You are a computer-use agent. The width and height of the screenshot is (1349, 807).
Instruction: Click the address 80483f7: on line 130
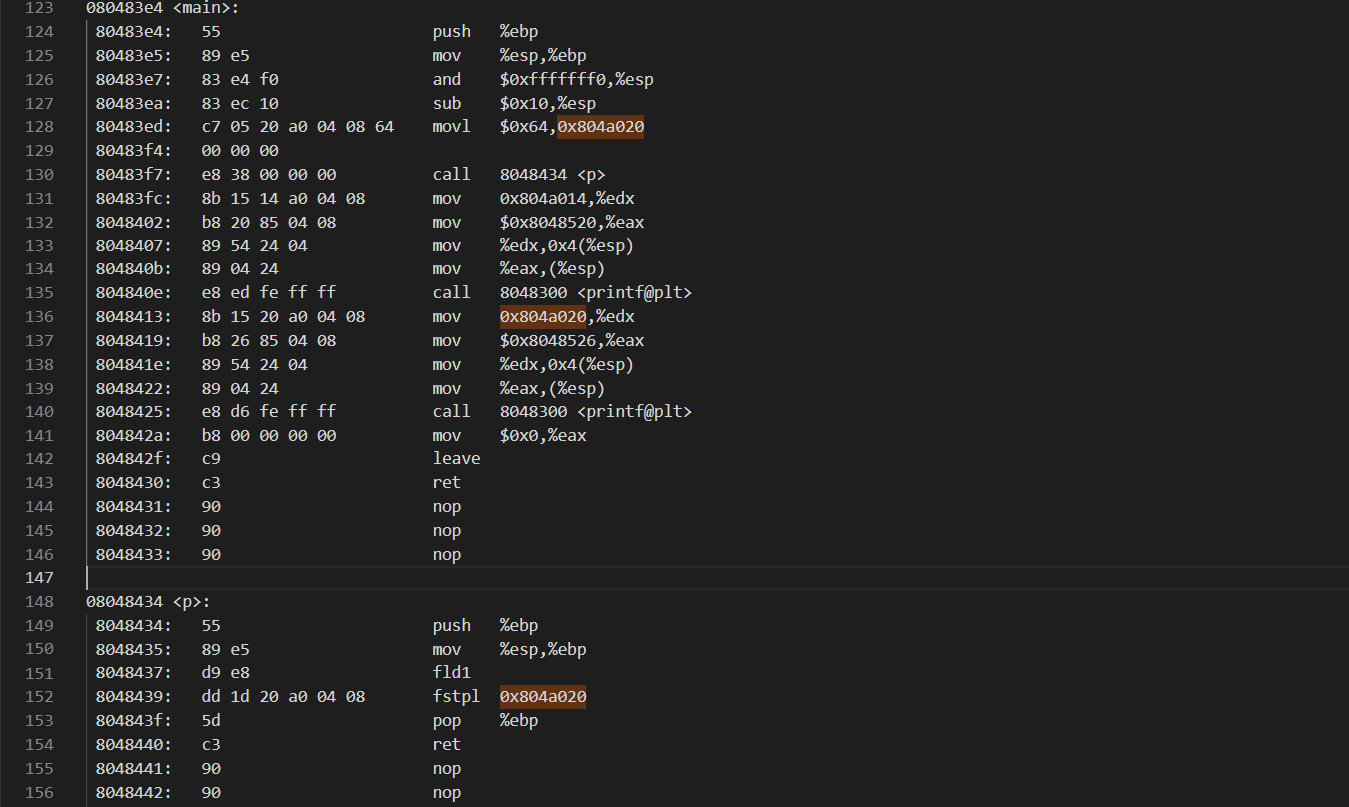pos(134,174)
